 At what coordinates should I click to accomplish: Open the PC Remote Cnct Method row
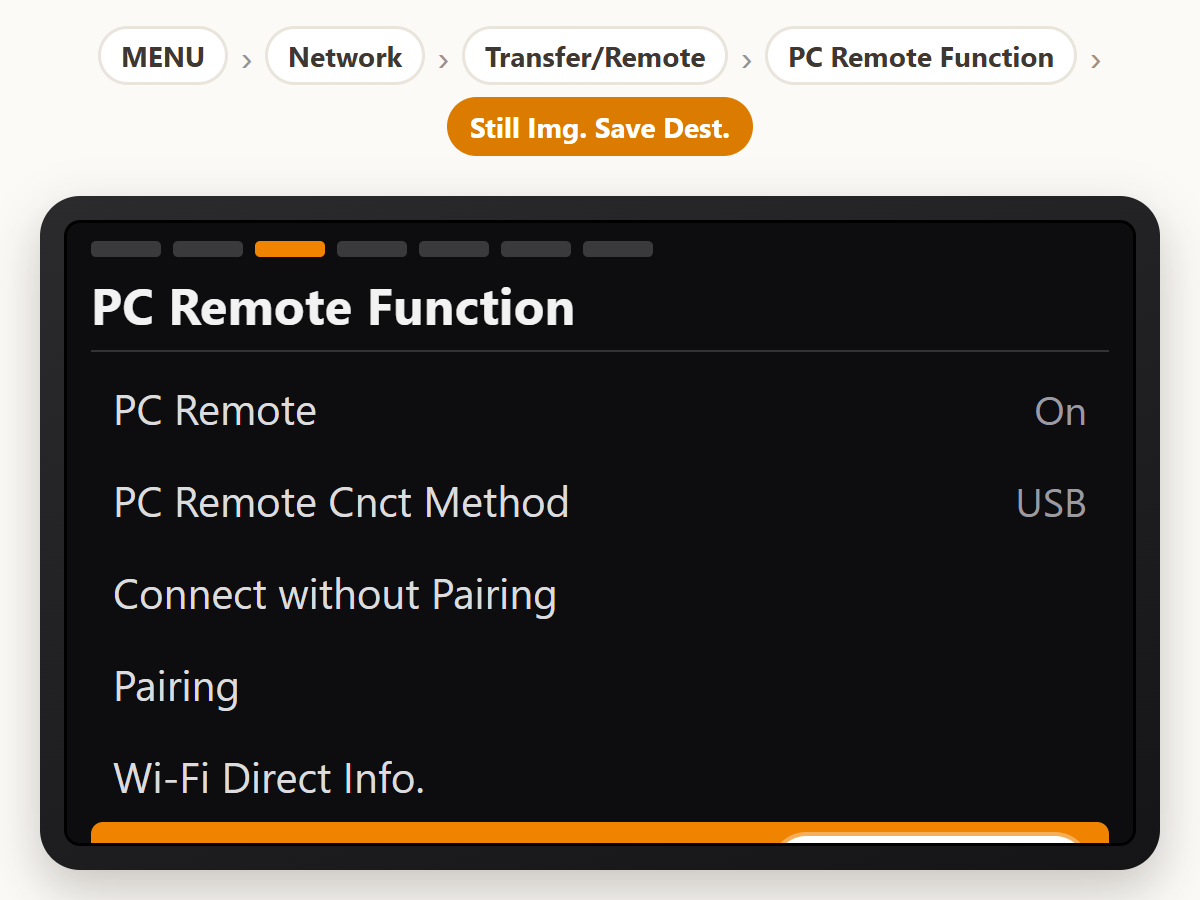(x=600, y=504)
